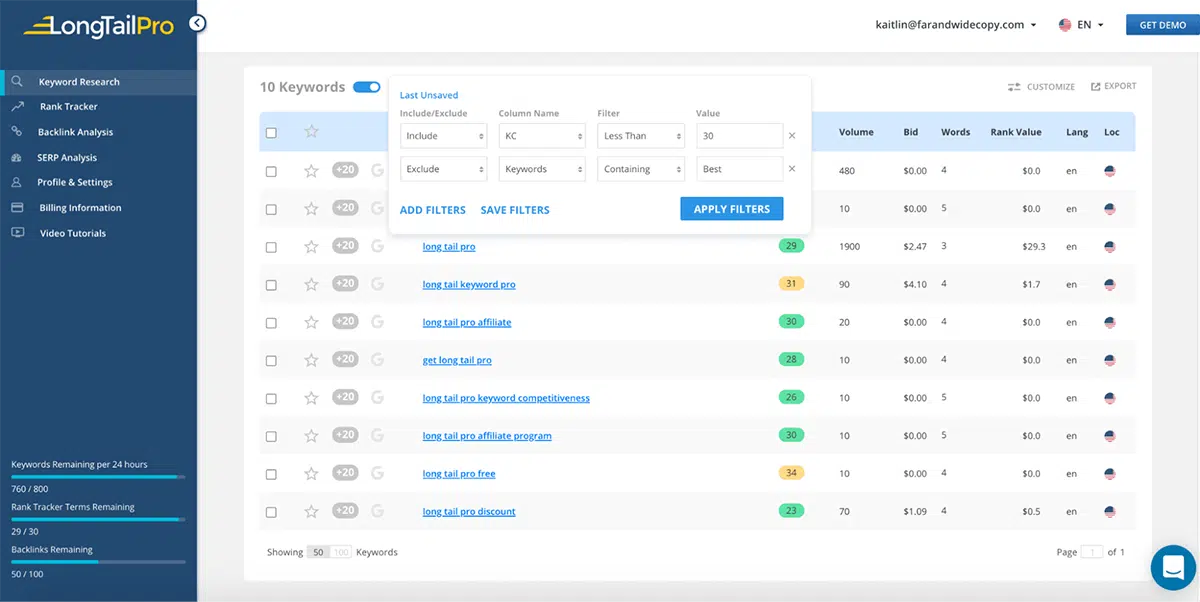
Task: Expand the "Containing" filter dropdown
Action: click(641, 169)
